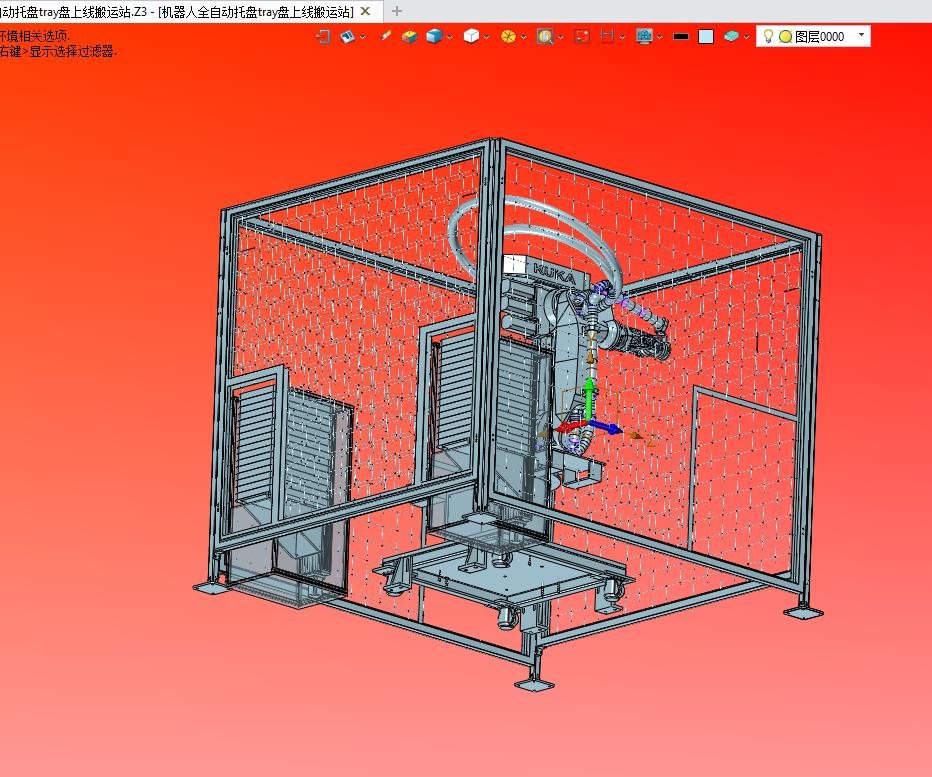Screen dimensions: 932x777
Task: Open the zoom magnifier dropdown arrow
Action: [561, 37]
